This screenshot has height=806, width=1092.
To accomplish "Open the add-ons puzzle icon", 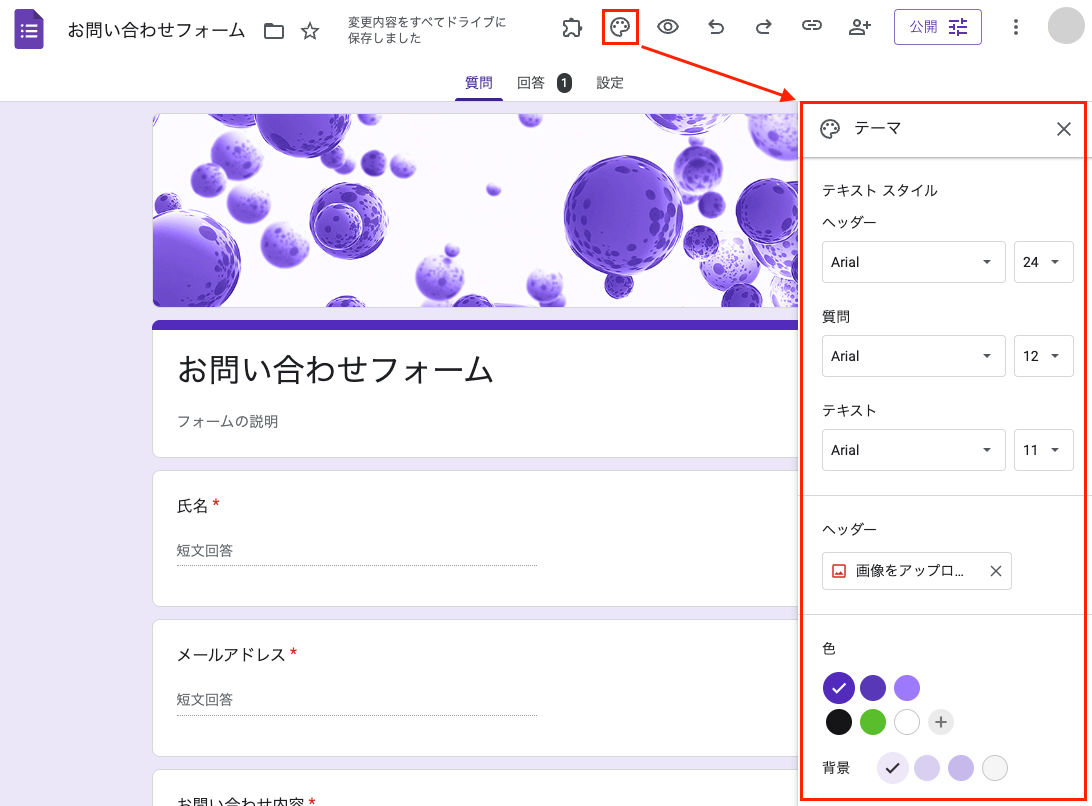I will coord(572,28).
